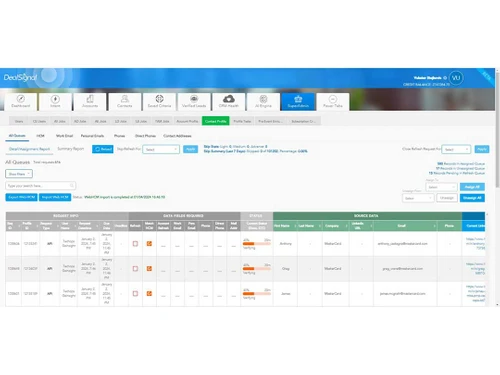Click the Unassign All button

472,198
